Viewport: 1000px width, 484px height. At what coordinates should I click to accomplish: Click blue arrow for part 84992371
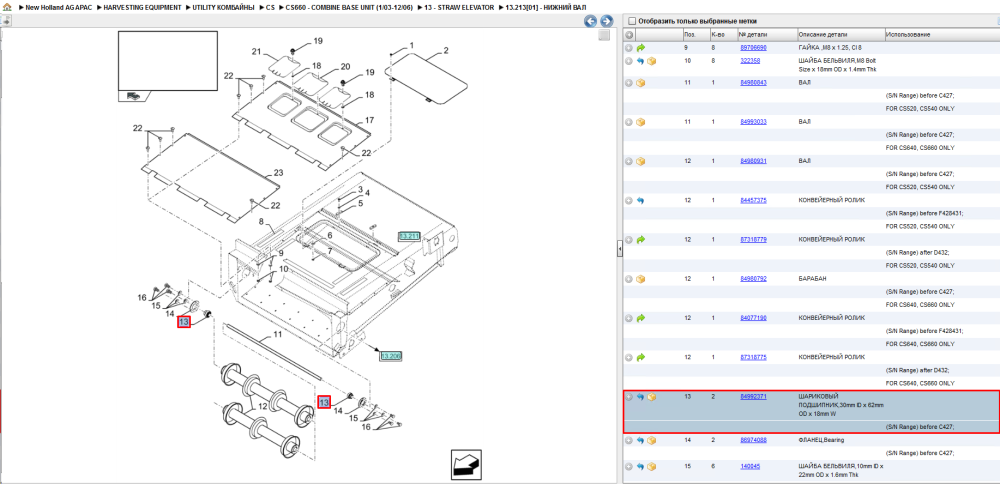(641, 397)
